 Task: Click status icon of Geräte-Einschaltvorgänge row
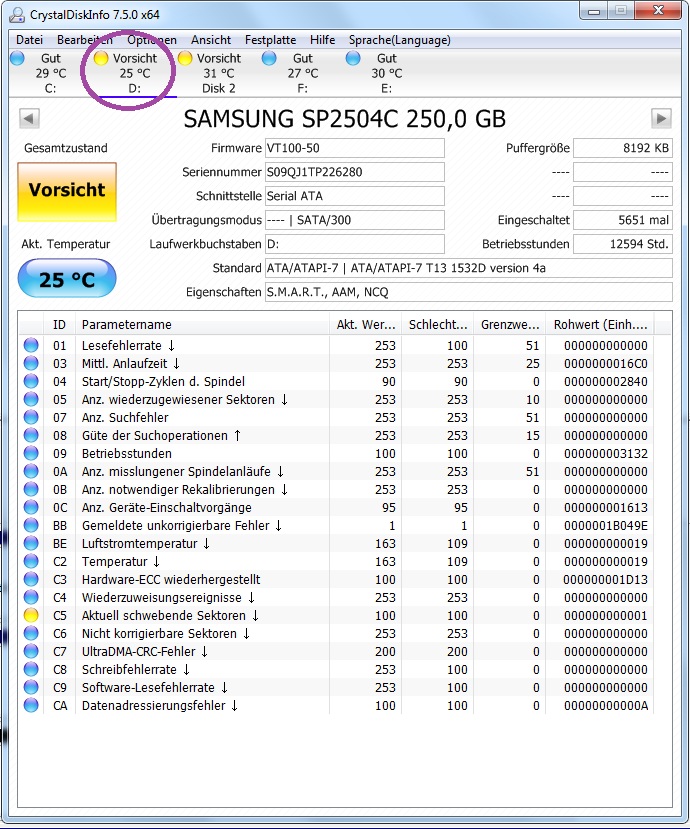(x=31, y=507)
